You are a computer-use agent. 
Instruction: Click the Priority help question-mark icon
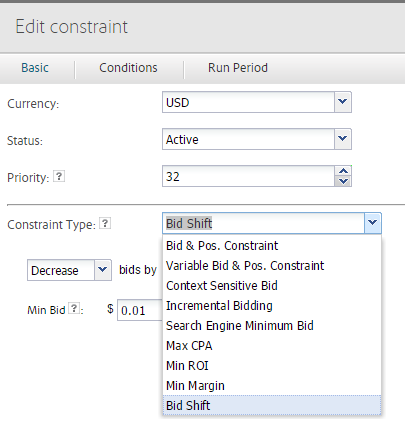pyautogui.click(x=59, y=176)
